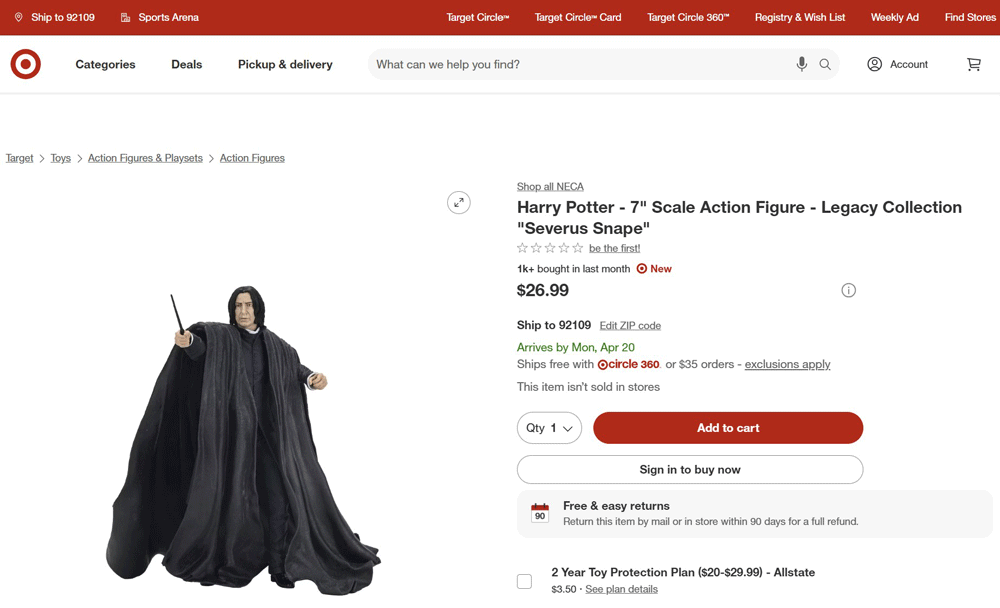The width and height of the screenshot is (1000, 608).
Task: Expand the Categories menu
Action: click(x=105, y=64)
